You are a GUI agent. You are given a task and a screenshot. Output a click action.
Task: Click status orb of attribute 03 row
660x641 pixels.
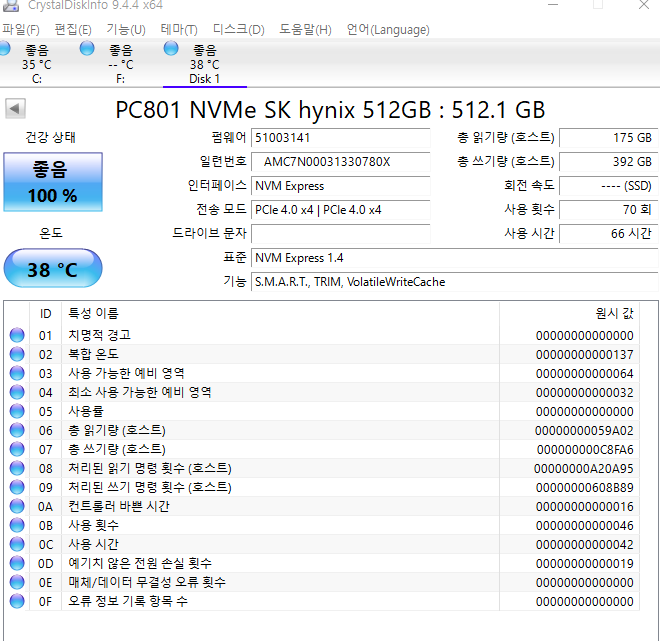tap(17, 373)
